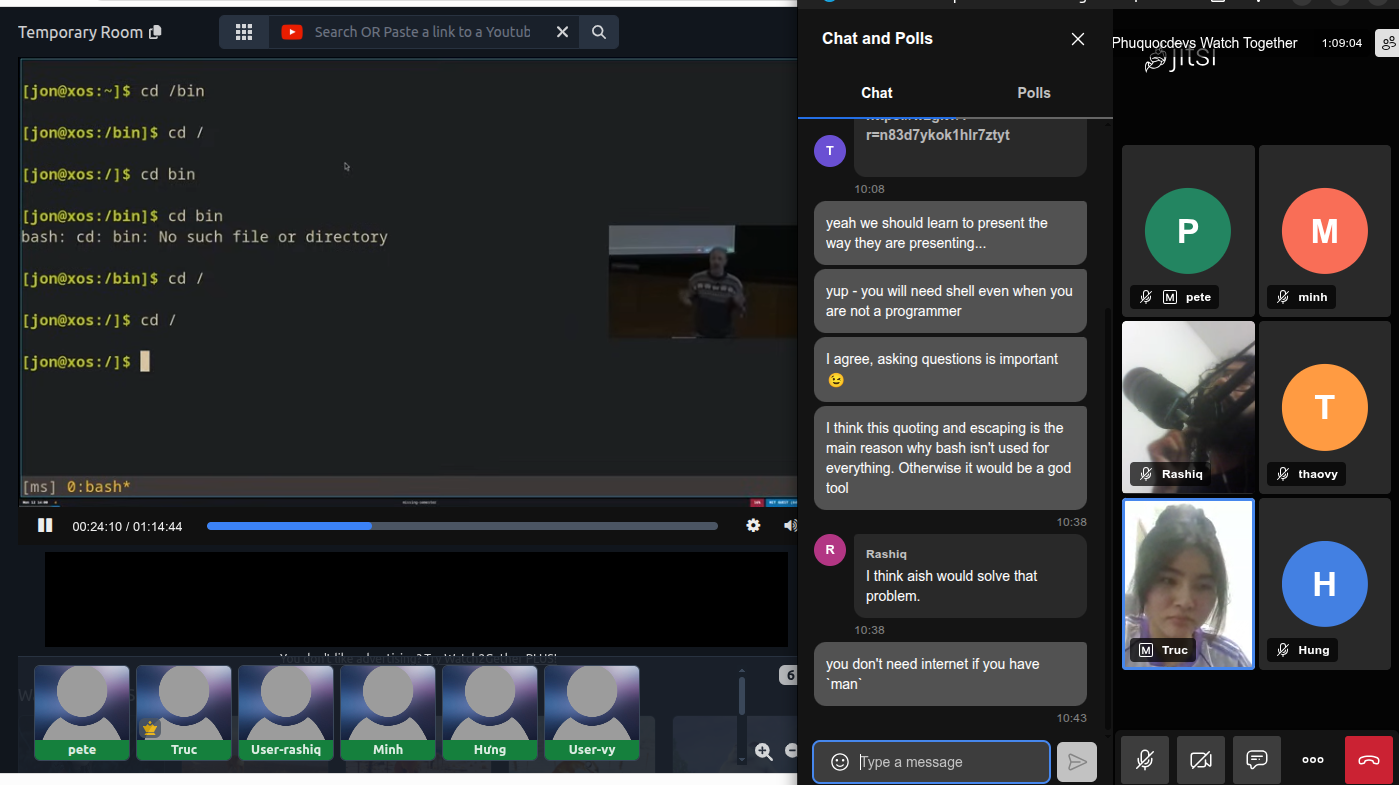
Task: Close the Chat and Polls panel
Action: [x=1077, y=39]
